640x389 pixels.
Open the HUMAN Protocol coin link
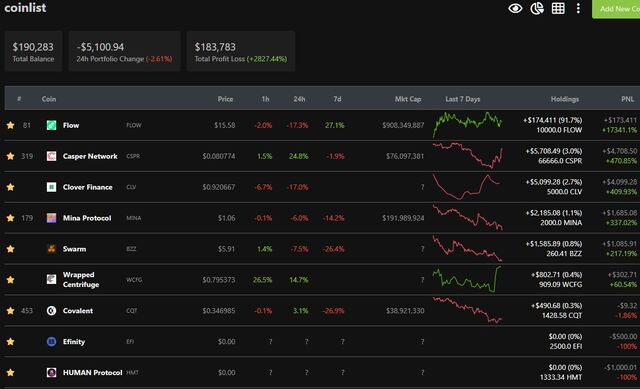[x=93, y=373]
